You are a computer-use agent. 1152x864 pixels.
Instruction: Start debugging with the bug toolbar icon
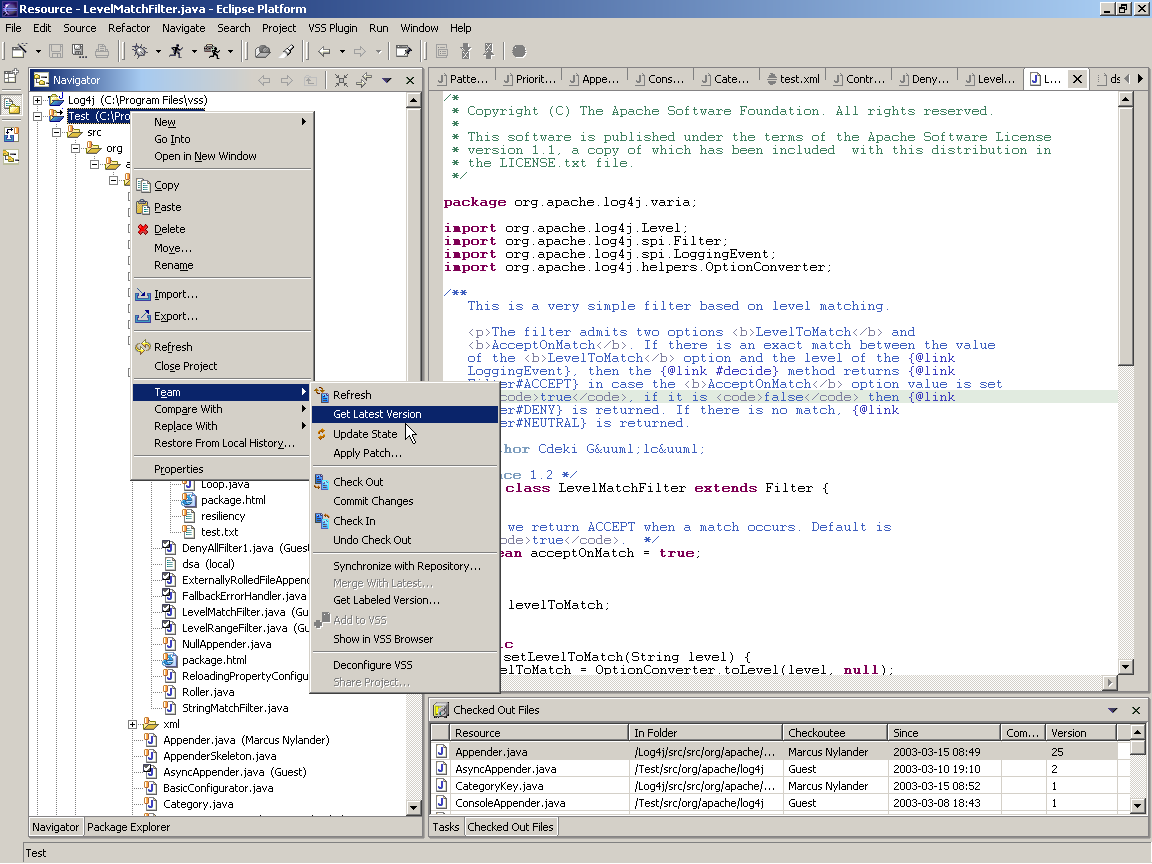click(140, 51)
